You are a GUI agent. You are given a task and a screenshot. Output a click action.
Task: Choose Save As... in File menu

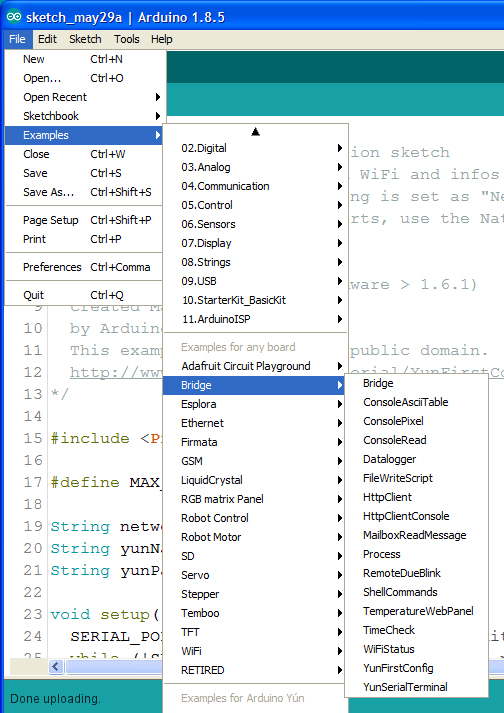click(84, 192)
